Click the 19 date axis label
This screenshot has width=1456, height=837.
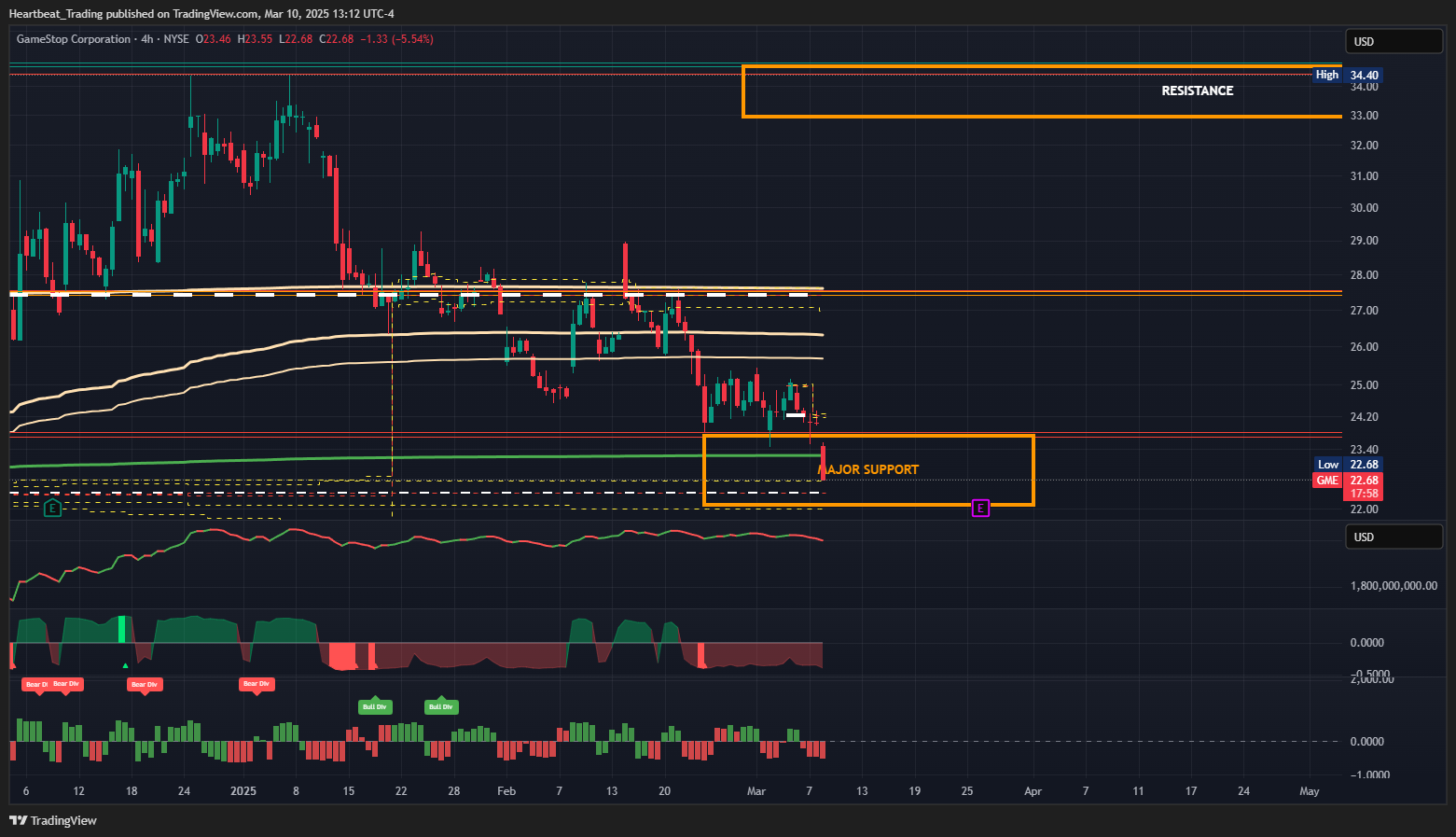[915, 791]
